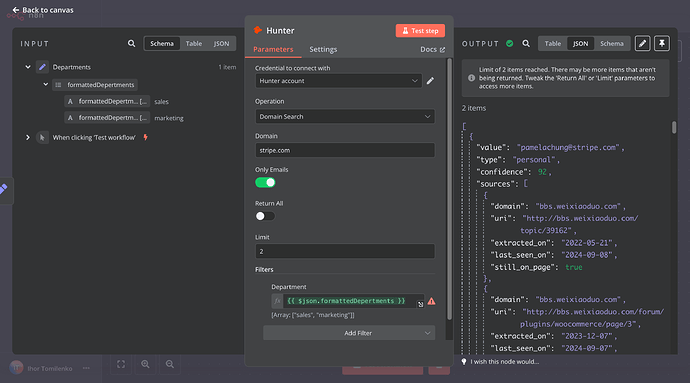Edit the Hunter account credential

click(430, 81)
